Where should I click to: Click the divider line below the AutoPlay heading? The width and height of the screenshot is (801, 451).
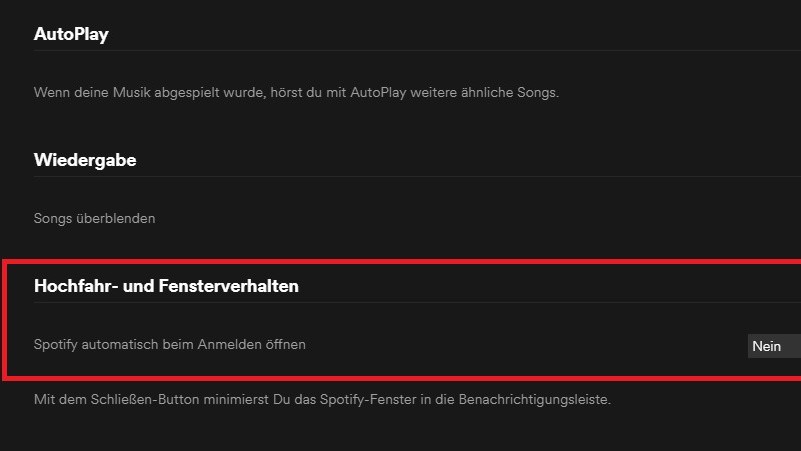click(400, 50)
